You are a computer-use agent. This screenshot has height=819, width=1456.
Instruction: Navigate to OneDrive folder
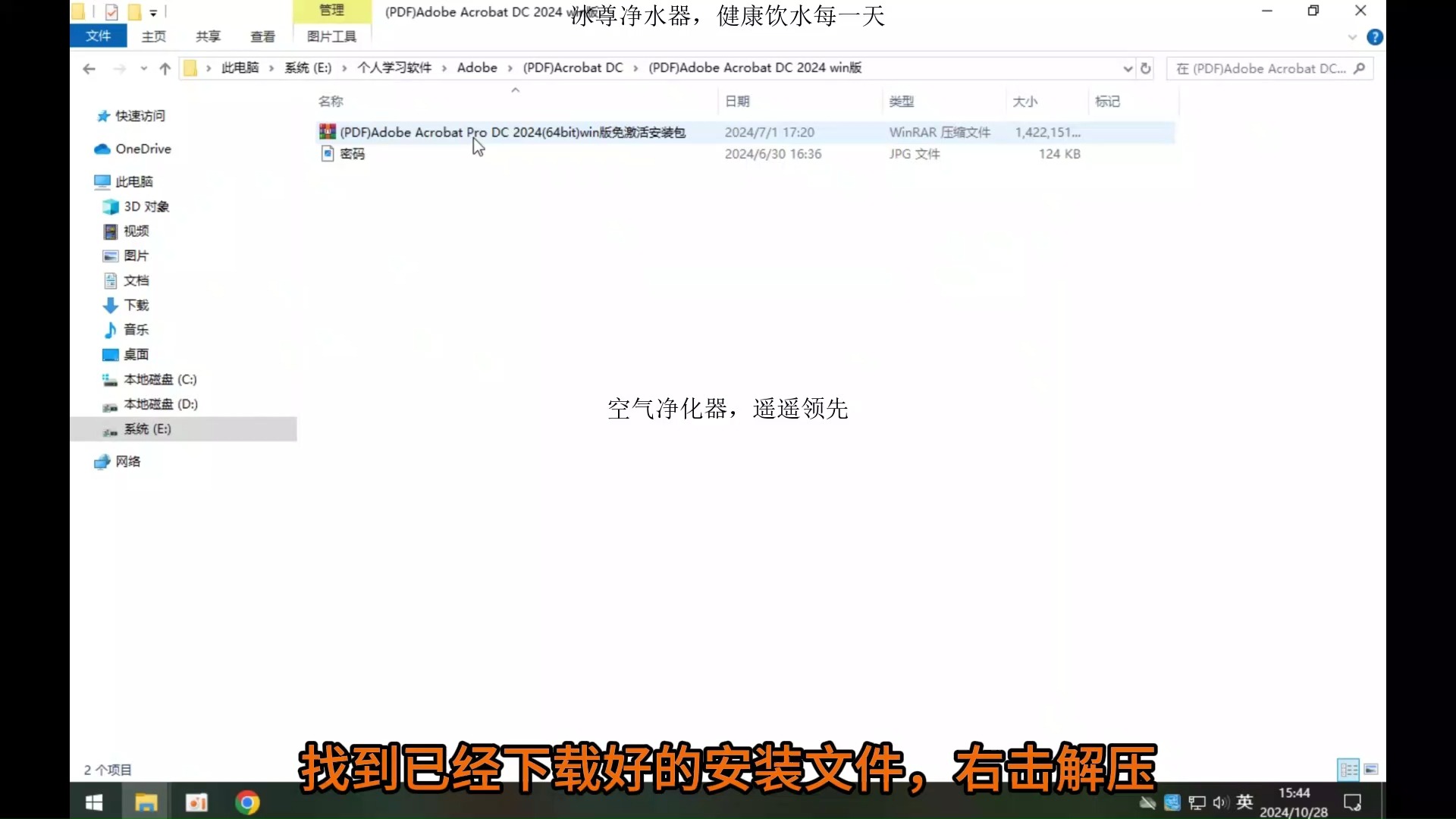pos(143,148)
